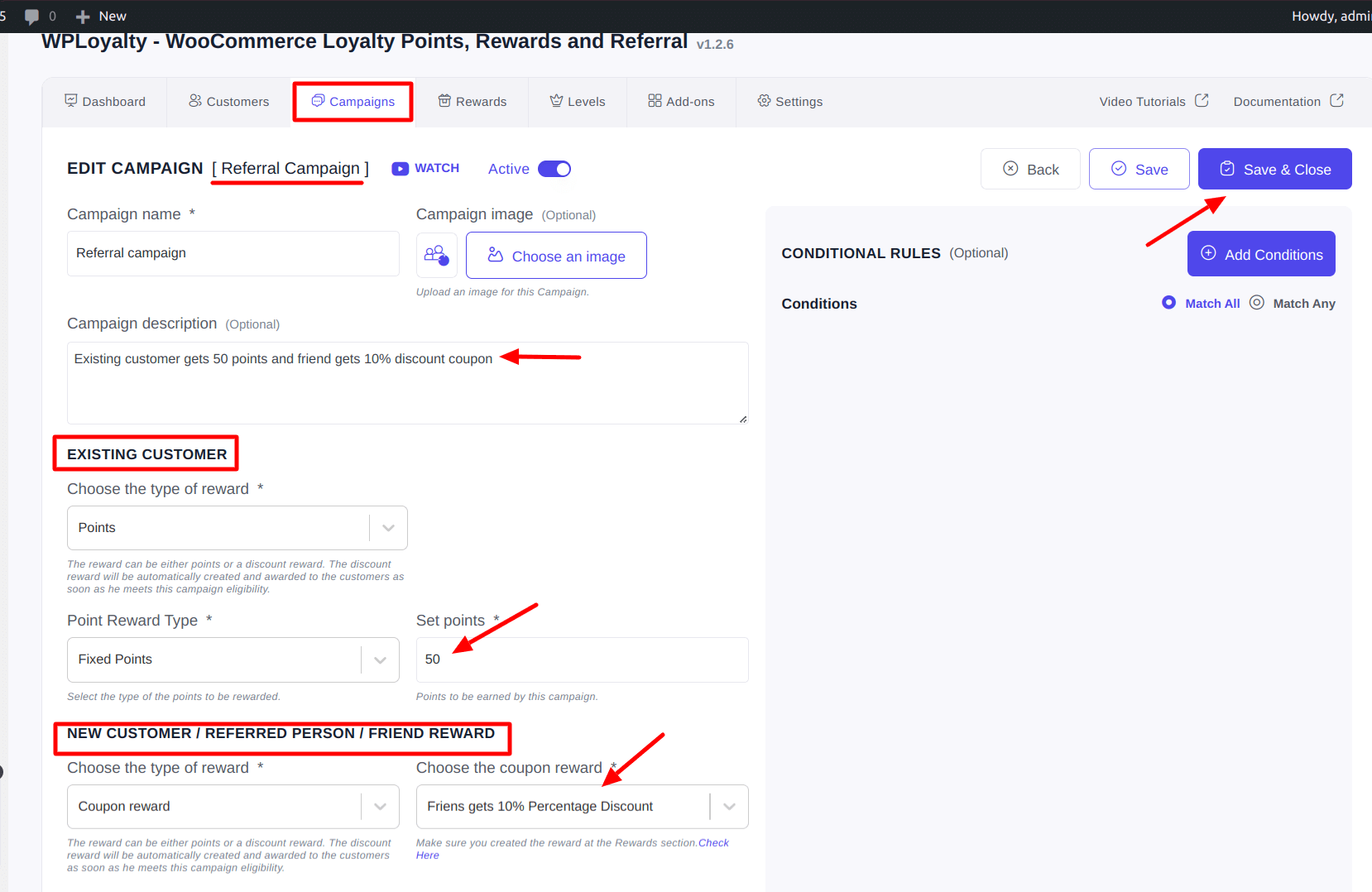Select the Match All radio button
The height and width of the screenshot is (892, 1372).
click(x=1168, y=303)
